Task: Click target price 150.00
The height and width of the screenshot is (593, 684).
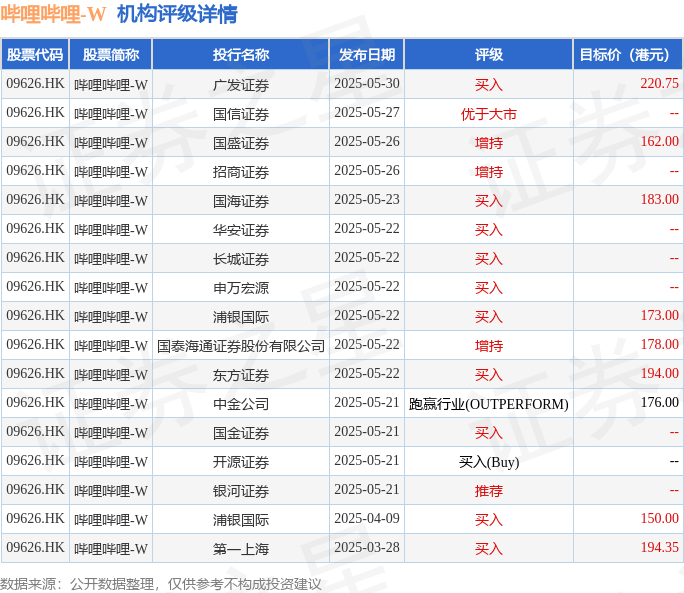Action: coord(659,518)
